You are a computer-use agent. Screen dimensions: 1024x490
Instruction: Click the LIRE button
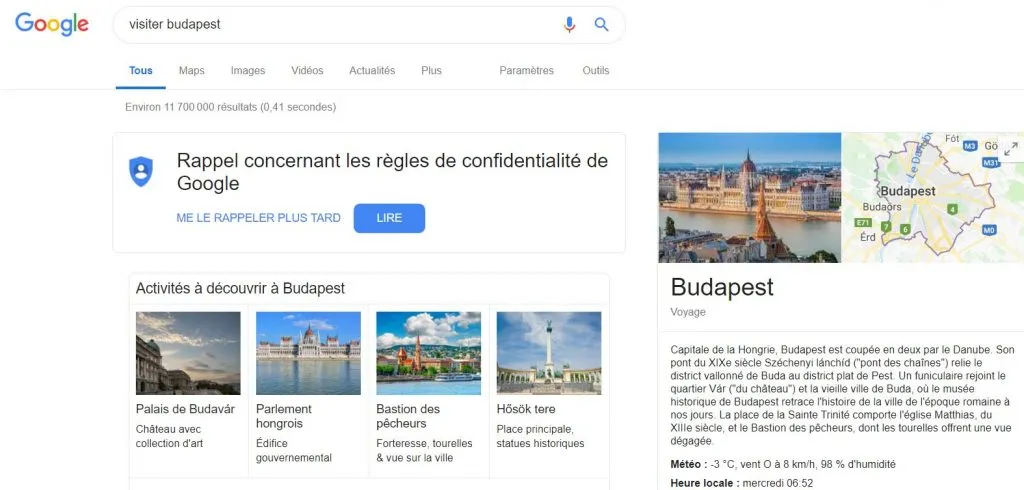389,218
